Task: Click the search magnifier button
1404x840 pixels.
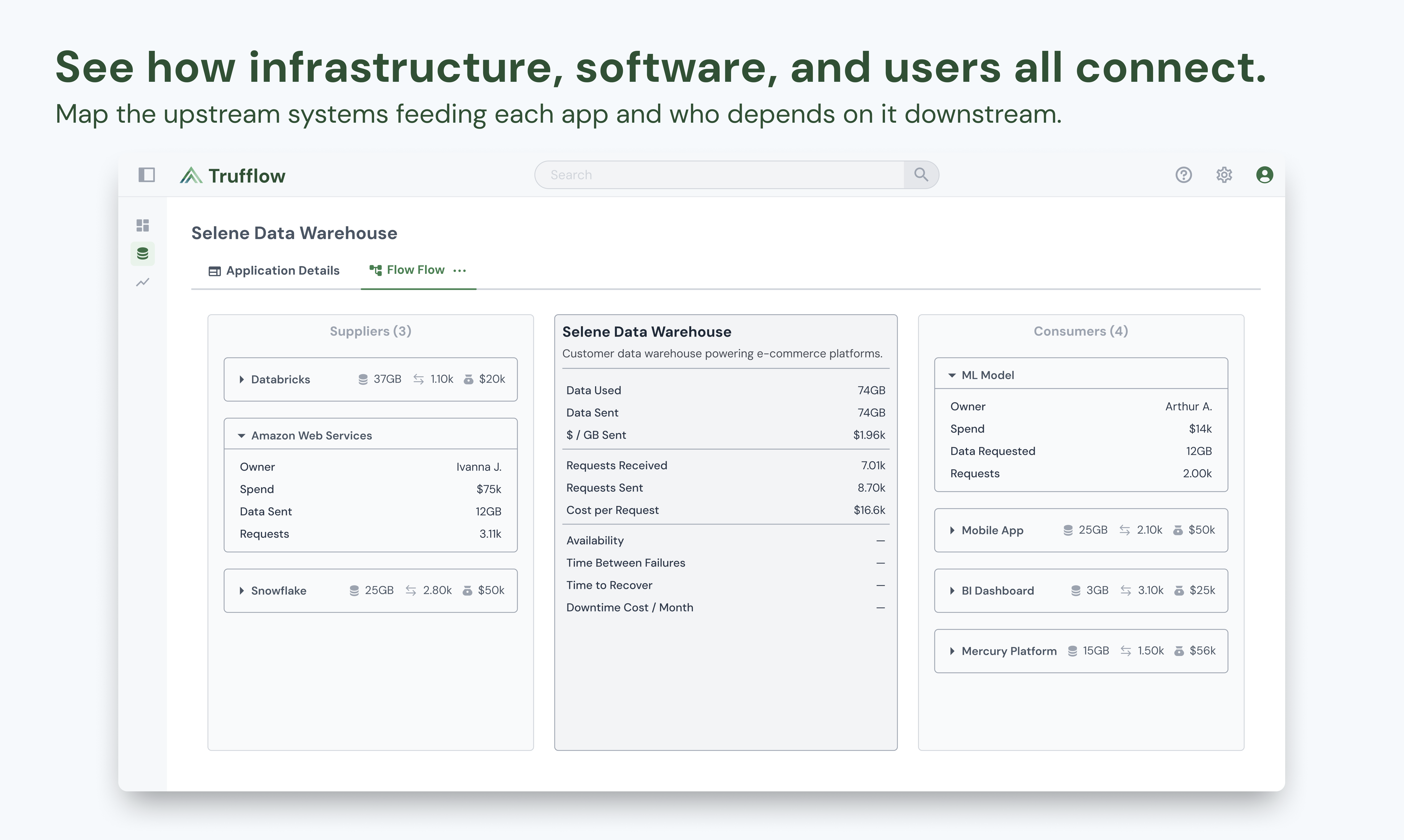Action: pyautogui.click(x=921, y=175)
